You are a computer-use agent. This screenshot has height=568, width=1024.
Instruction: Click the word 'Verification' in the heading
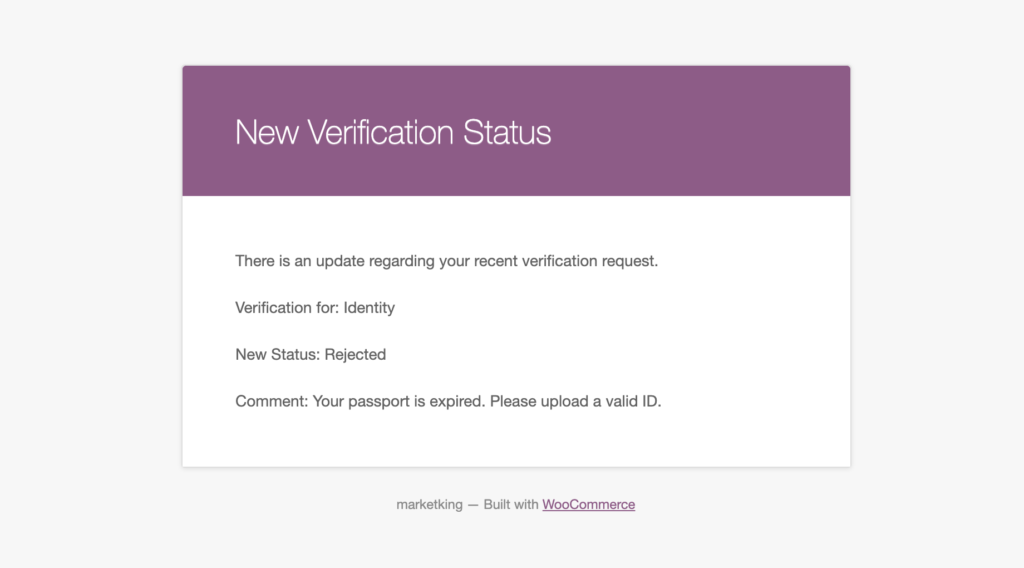point(380,133)
